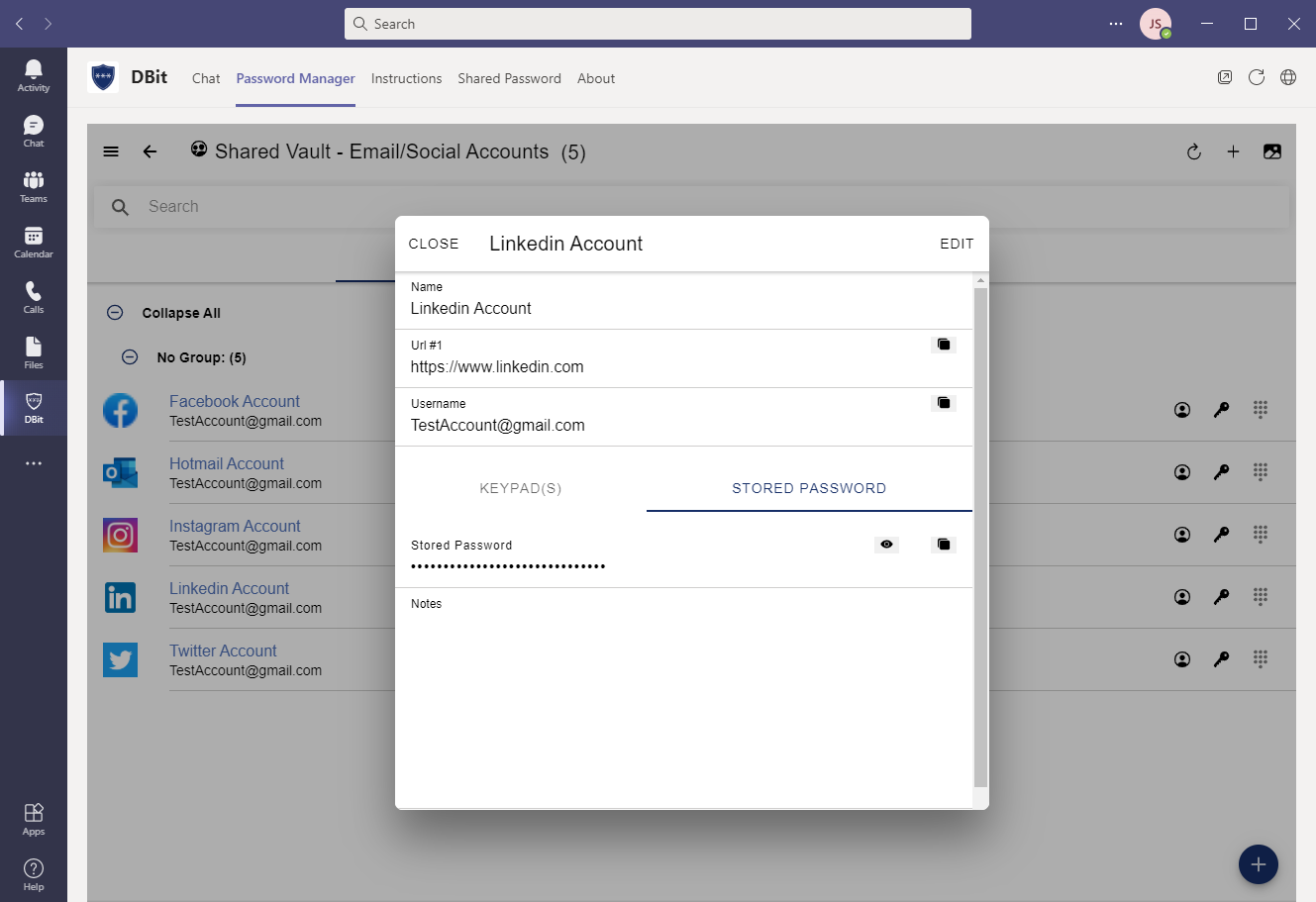This screenshot has height=902, width=1316.
Task: Open the Twitter Account entry
Action: (223, 651)
